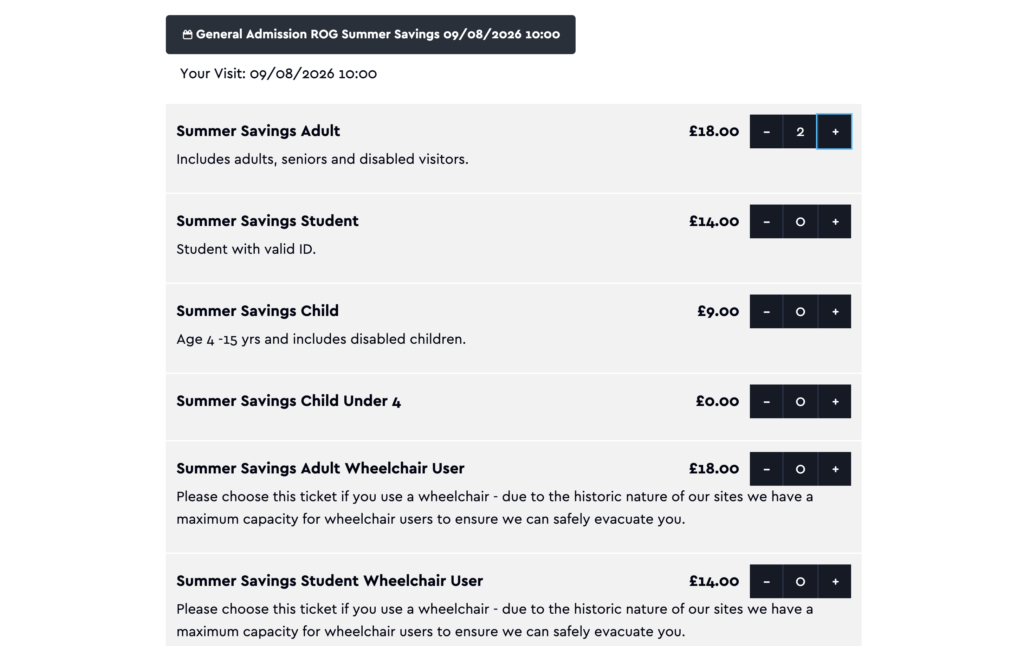Add a Summer Savings Child ticket
The height and width of the screenshot is (646, 1024).
pyautogui.click(x=834, y=312)
